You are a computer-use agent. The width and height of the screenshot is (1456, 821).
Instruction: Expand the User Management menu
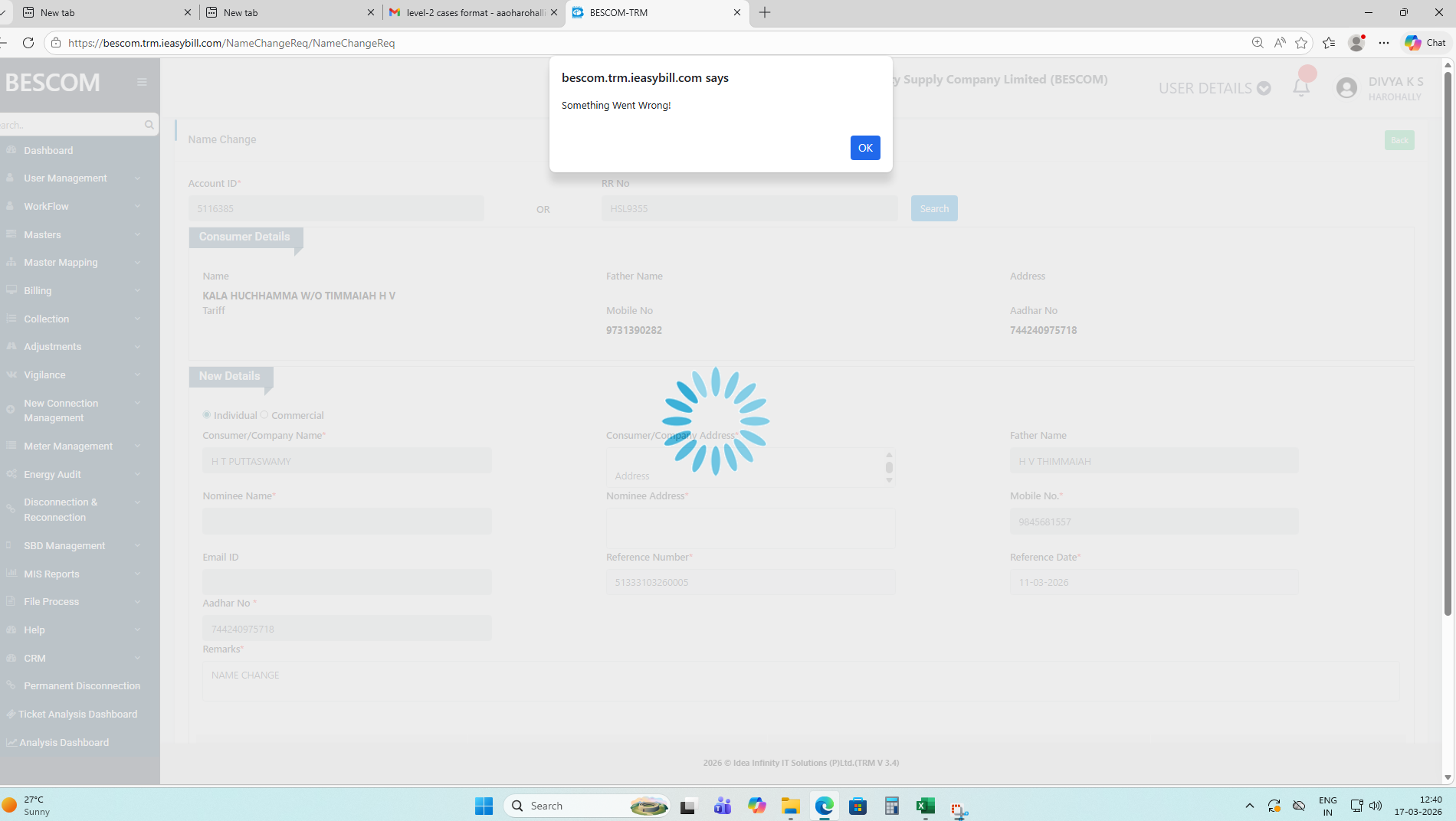(73, 178)
